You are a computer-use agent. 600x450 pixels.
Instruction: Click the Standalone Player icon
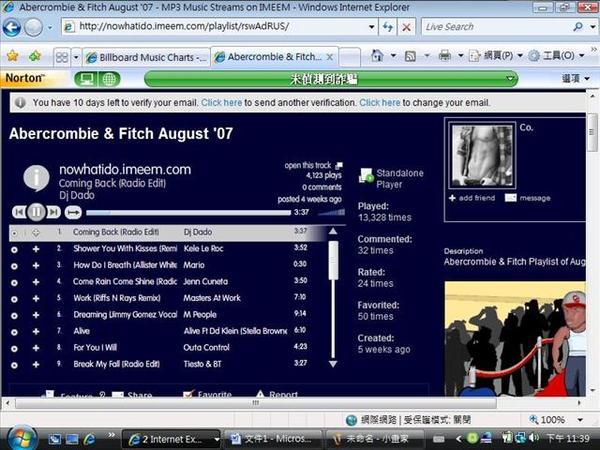(x=366, y=176)
